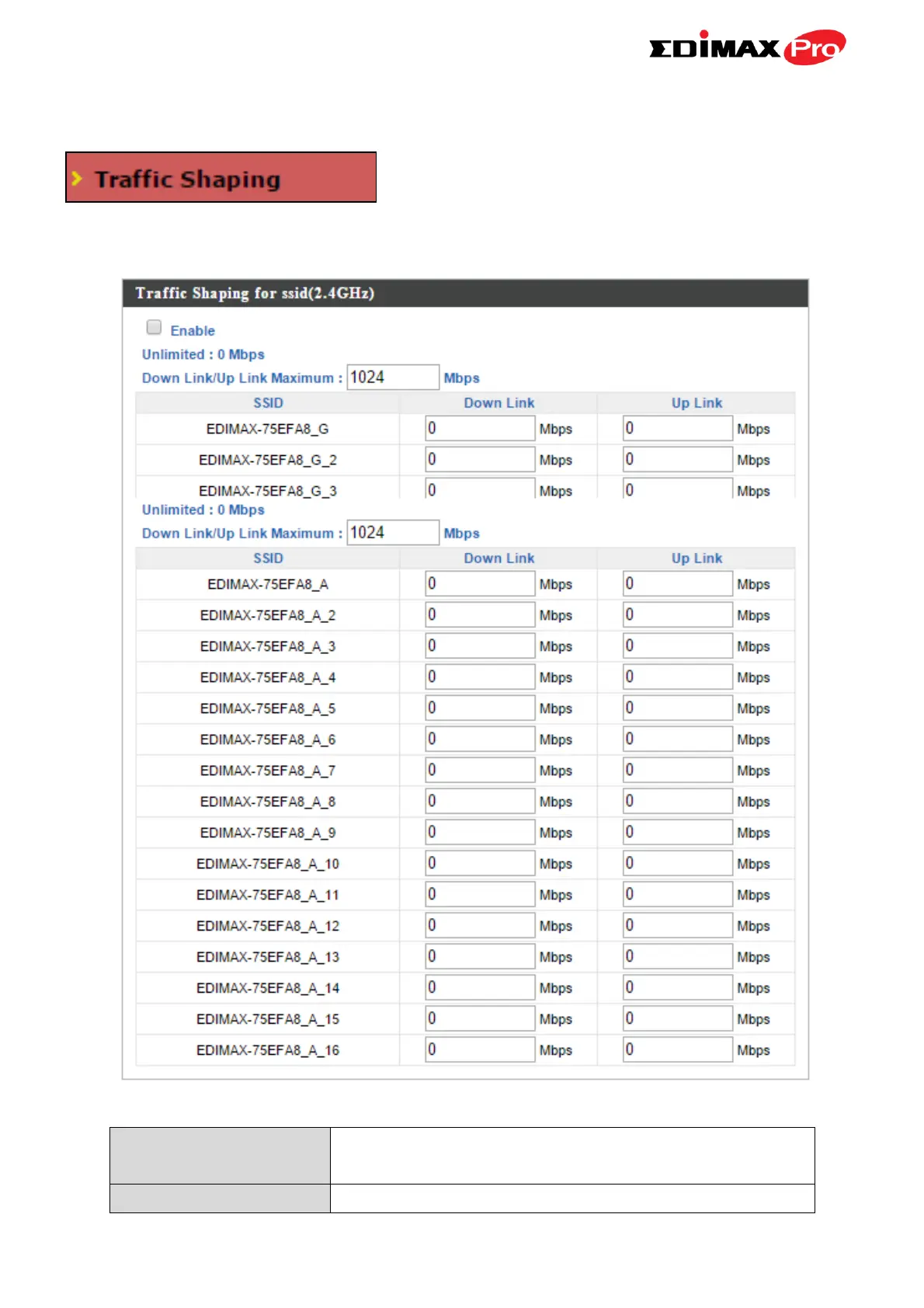Viewport: 924px width, 1308px height.
Task: Click the SSID header in 2.4GHz table
Action: 268,403
